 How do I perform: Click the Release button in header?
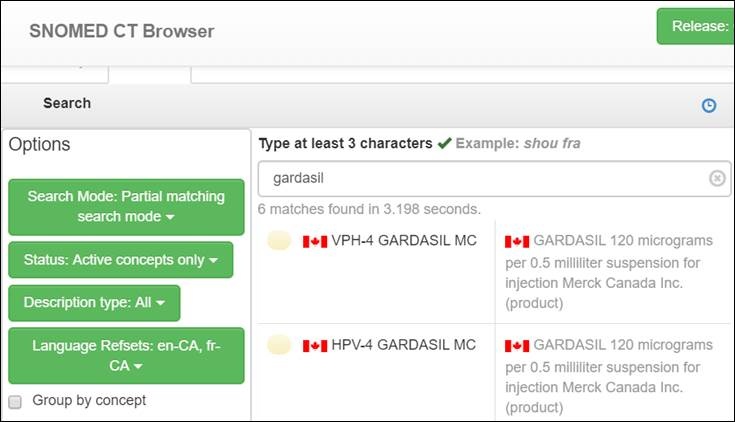coord(696,26)
